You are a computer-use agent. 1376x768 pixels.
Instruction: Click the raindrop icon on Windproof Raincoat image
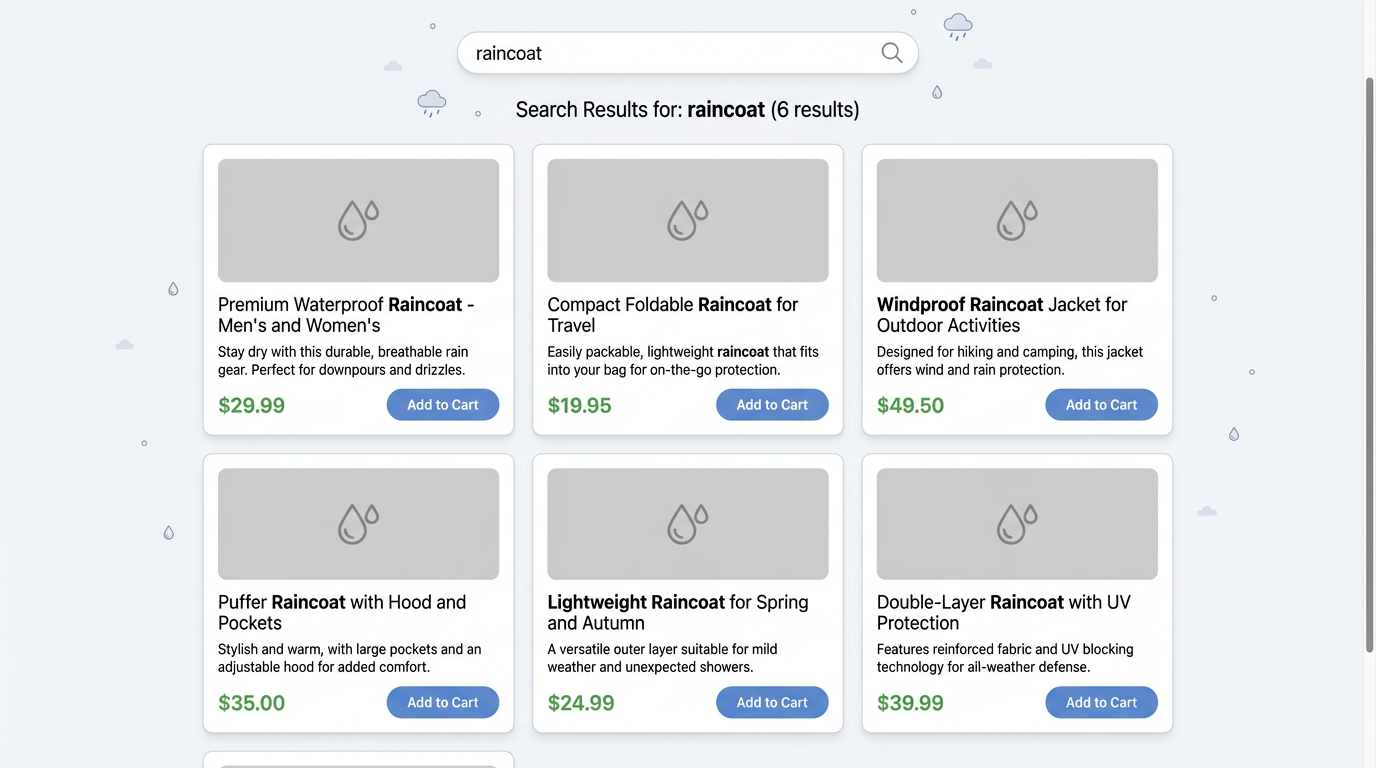pos(1016,219)
